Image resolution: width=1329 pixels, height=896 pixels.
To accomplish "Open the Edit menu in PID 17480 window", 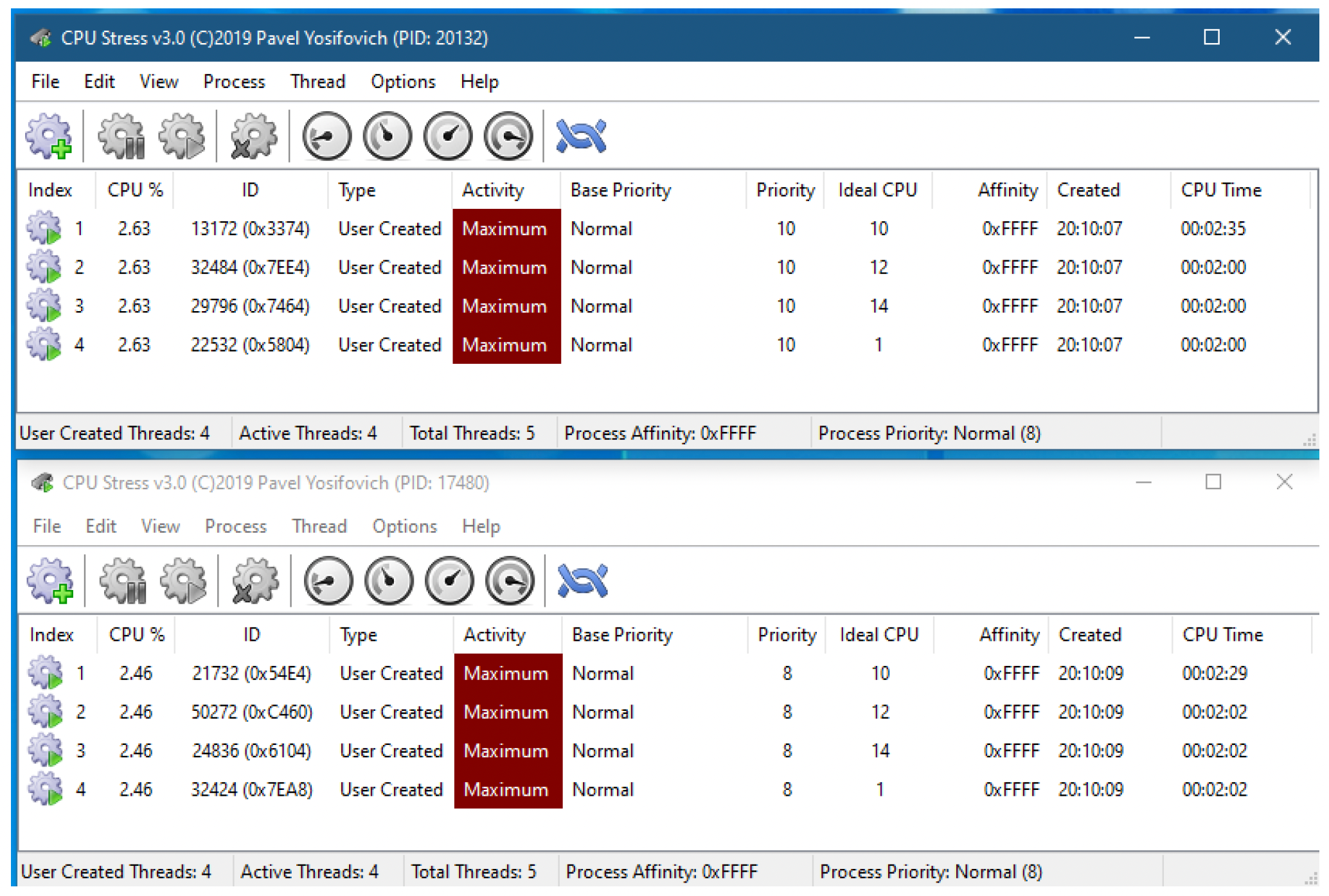I will (x=101, y=526).
